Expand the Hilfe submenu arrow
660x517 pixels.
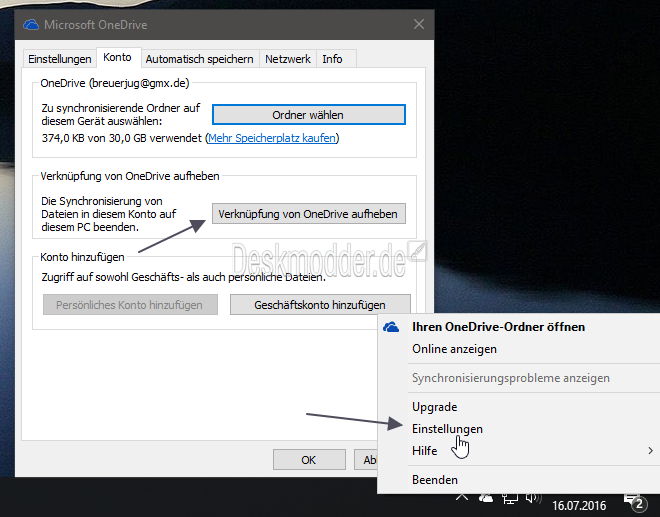coord(650,450)
